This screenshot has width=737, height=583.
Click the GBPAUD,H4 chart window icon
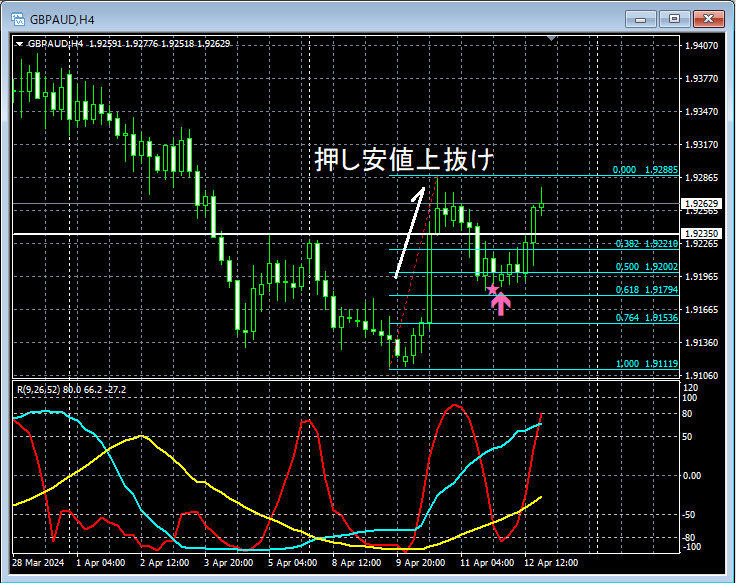[x=18, y=19]
